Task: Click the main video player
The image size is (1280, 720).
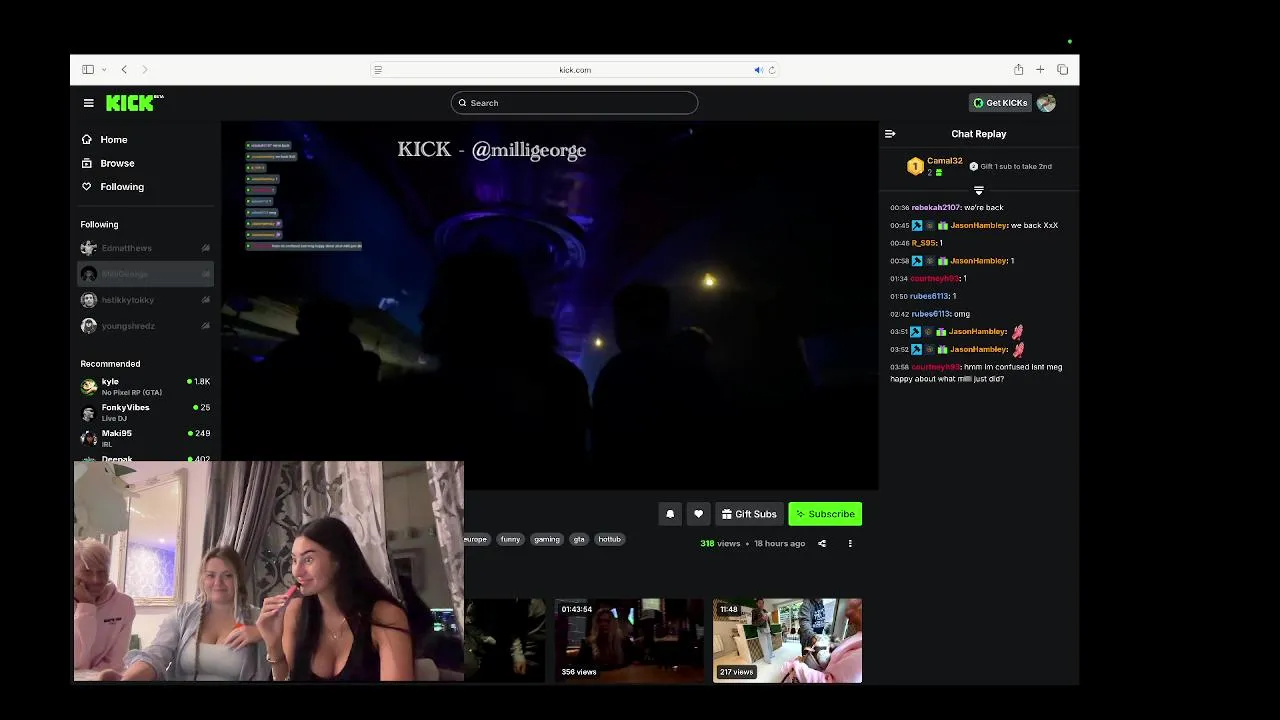Action: click(550, 306)
